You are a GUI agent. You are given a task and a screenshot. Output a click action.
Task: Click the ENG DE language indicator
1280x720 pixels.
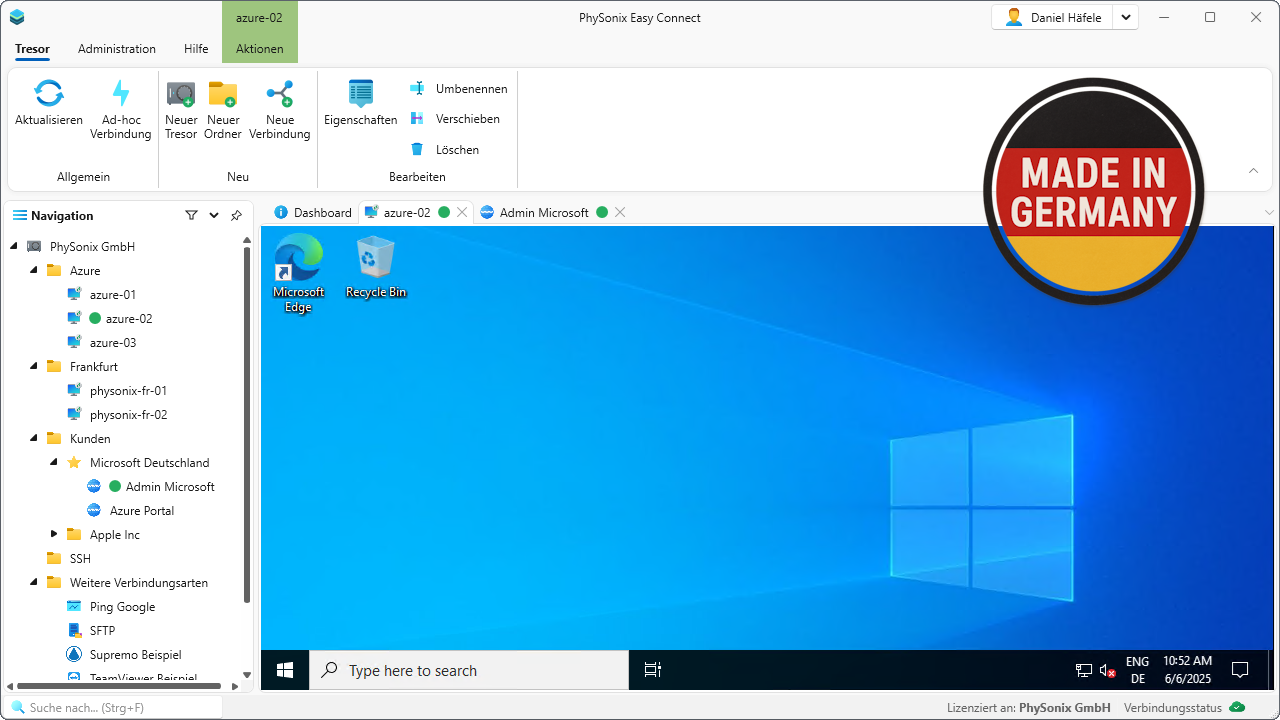point(1138,670)
